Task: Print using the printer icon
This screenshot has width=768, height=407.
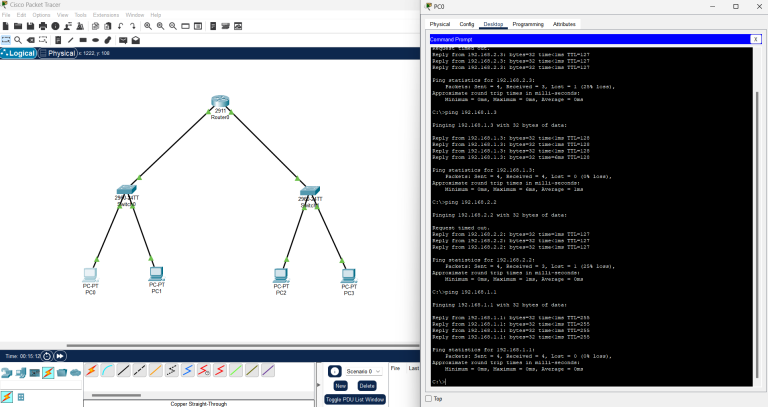Action: [43, 26]
